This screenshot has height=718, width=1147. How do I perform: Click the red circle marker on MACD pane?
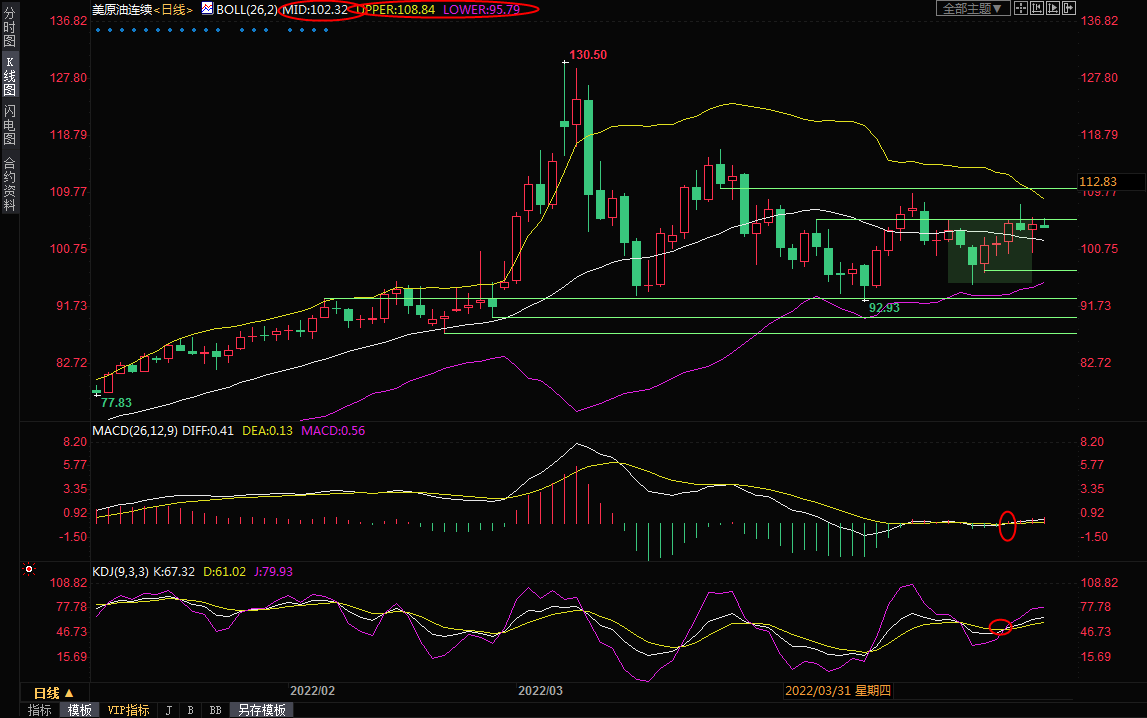1007,525
